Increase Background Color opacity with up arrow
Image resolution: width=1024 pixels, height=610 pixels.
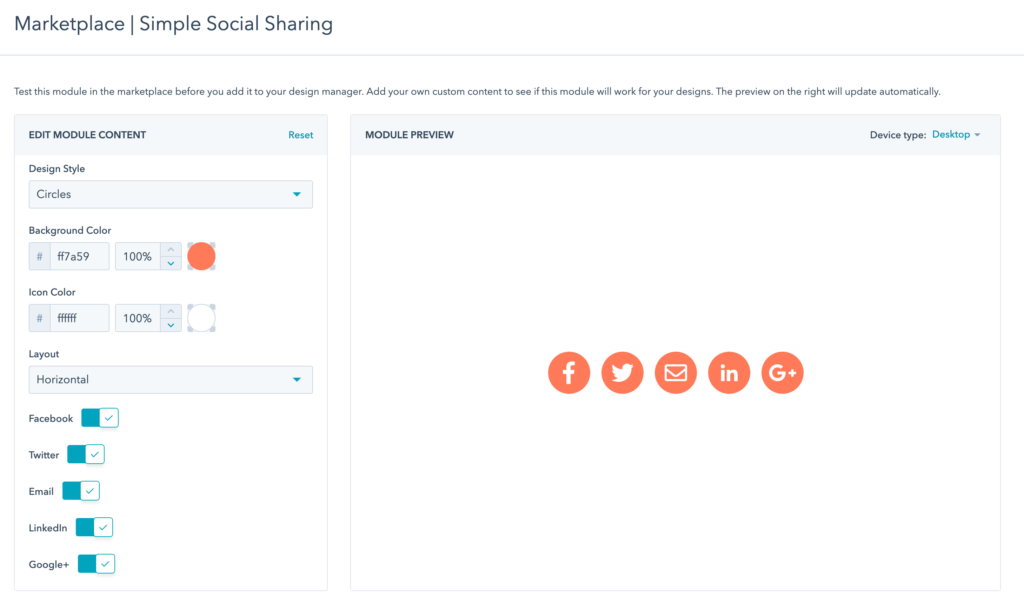point(171,250)
